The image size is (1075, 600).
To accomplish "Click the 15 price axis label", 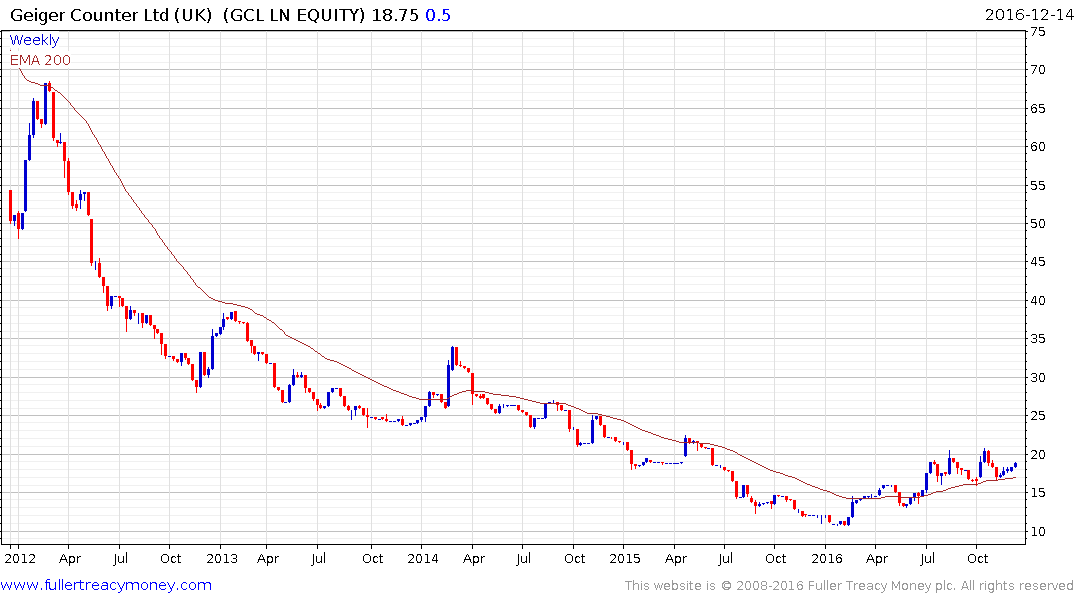I will [x=1038, y=493].
